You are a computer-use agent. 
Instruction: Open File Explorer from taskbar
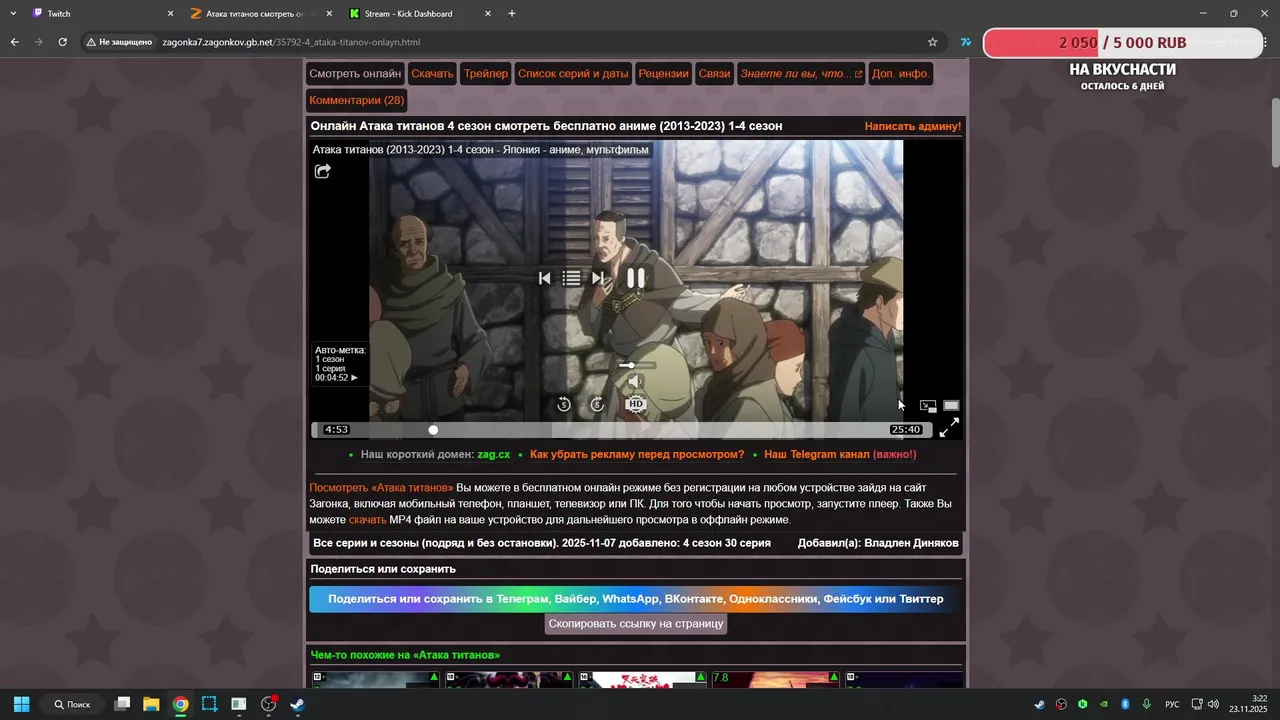151,704
